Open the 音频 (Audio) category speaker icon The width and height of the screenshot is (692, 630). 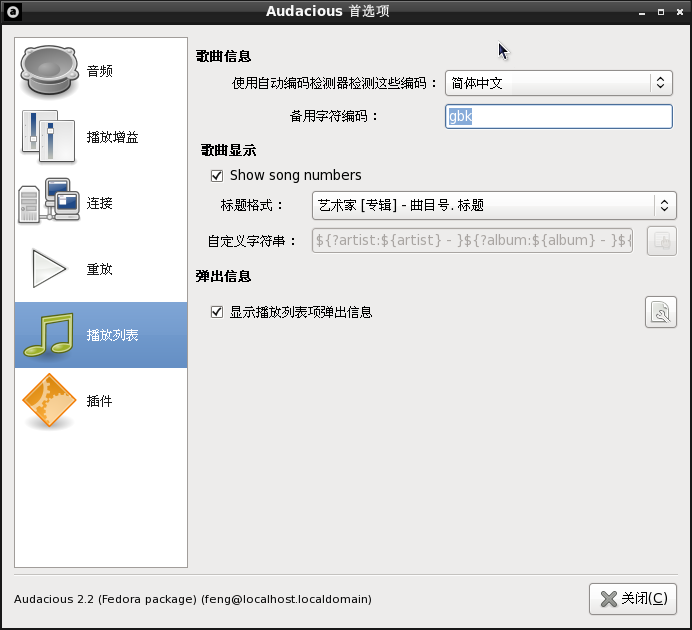coord(49,71)
